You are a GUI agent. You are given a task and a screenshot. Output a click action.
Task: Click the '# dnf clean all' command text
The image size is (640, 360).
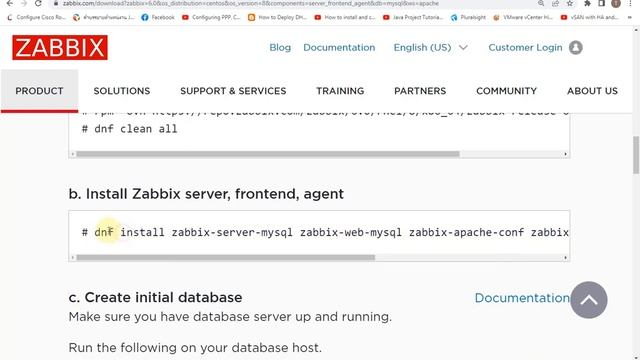click(129, 129)
